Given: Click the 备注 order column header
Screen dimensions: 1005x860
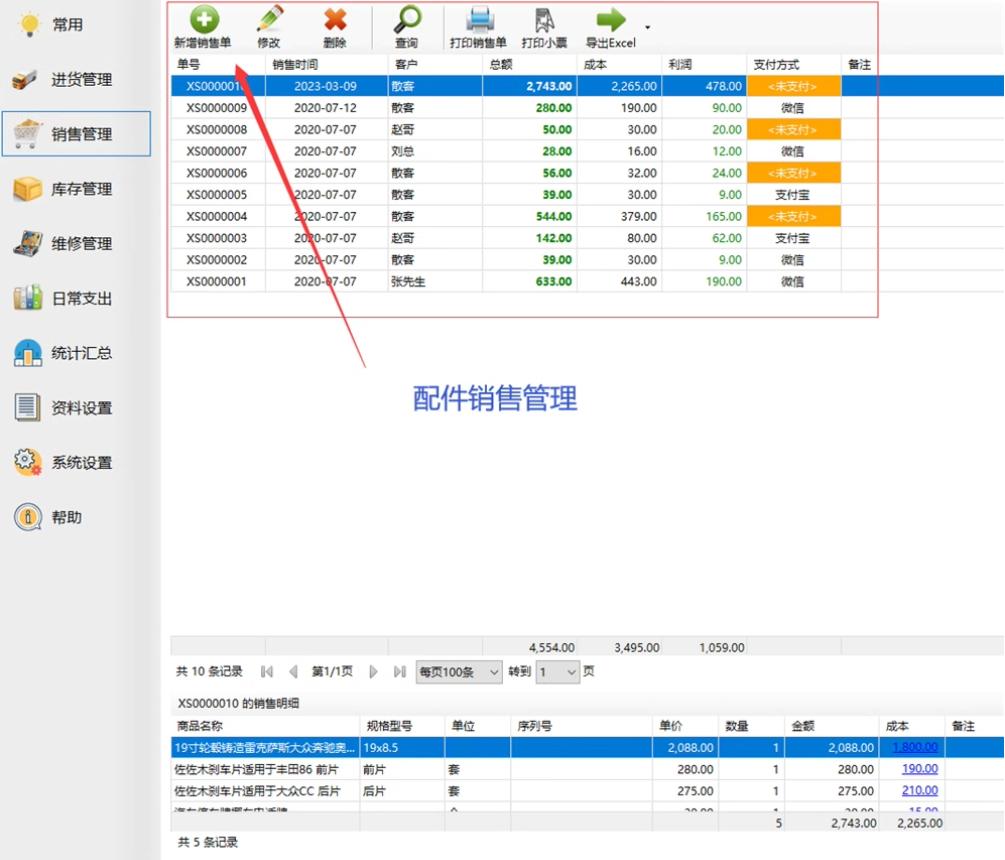Looking at the screenshot, I should point(859,65).
